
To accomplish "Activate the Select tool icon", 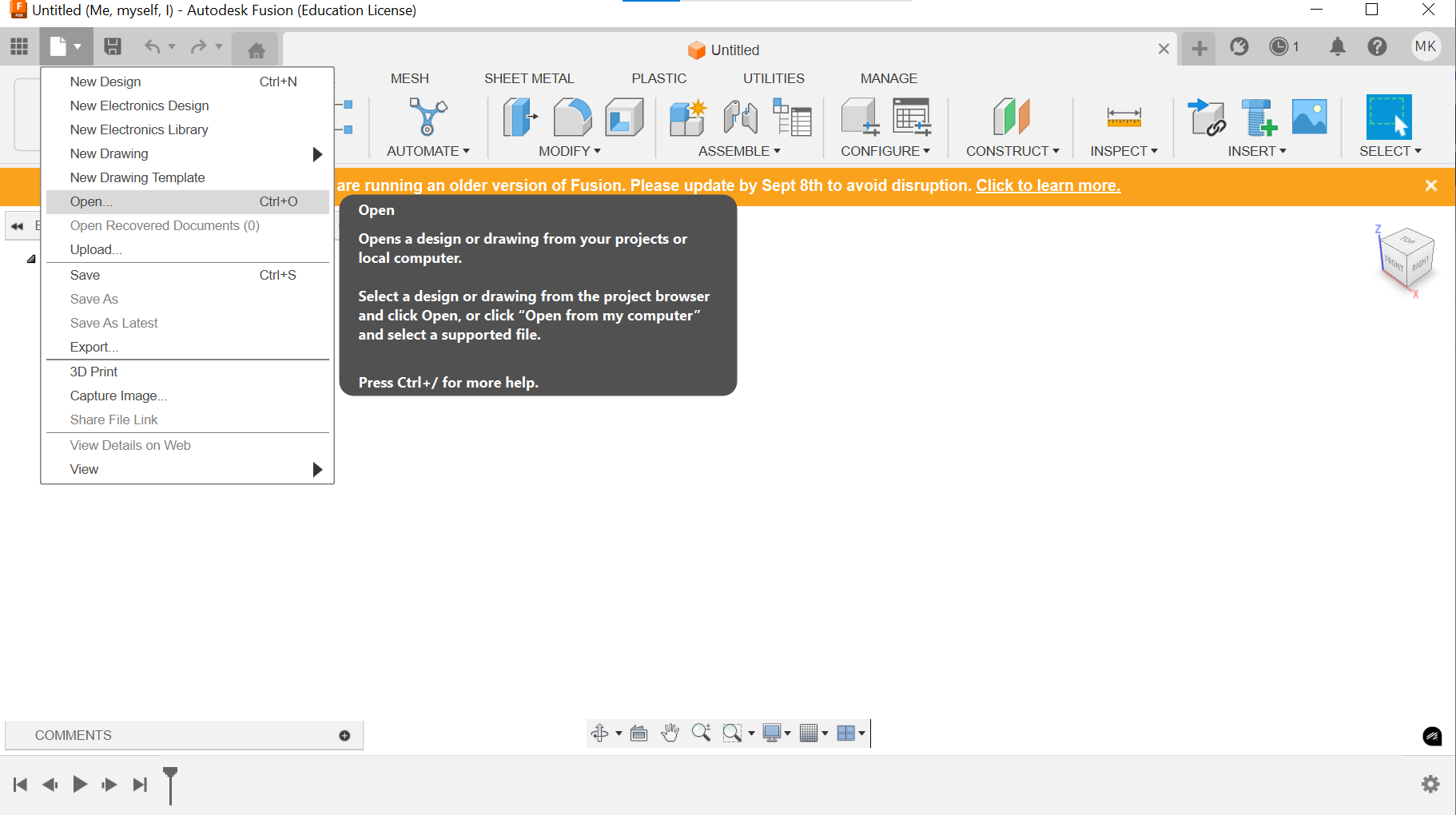I will click(1389, 117).
